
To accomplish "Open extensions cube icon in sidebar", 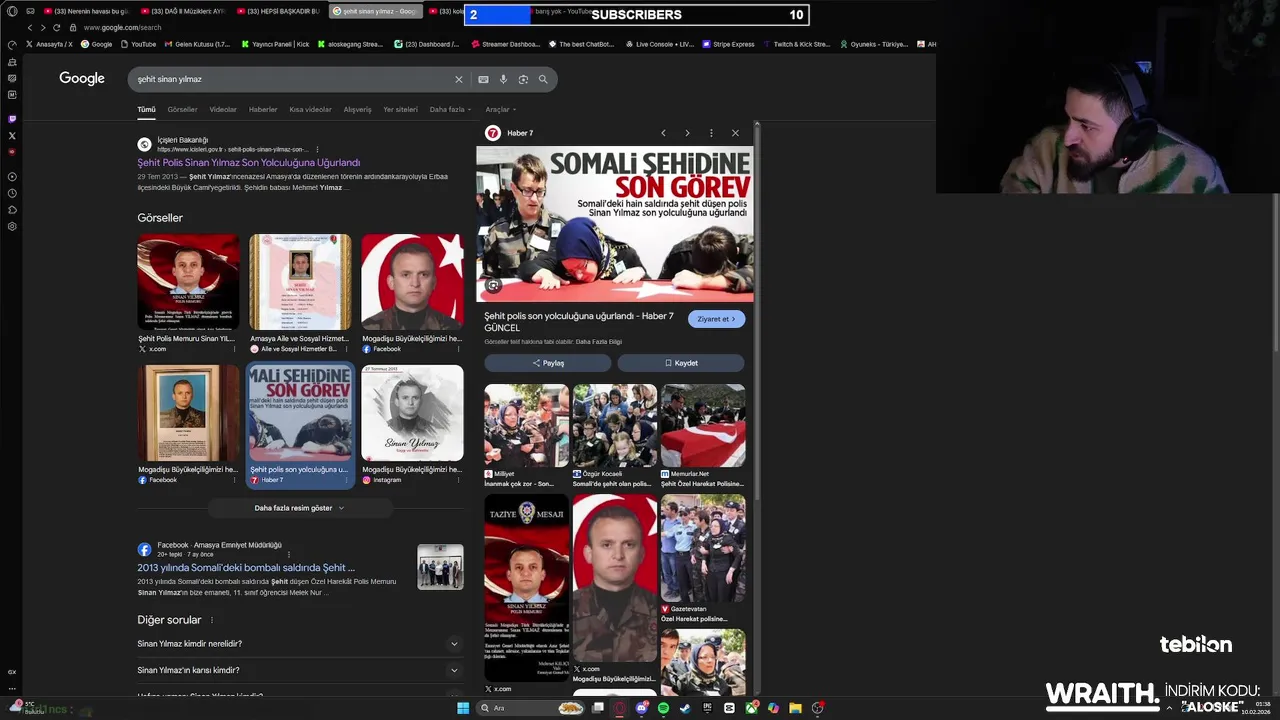I will (12, 210).
